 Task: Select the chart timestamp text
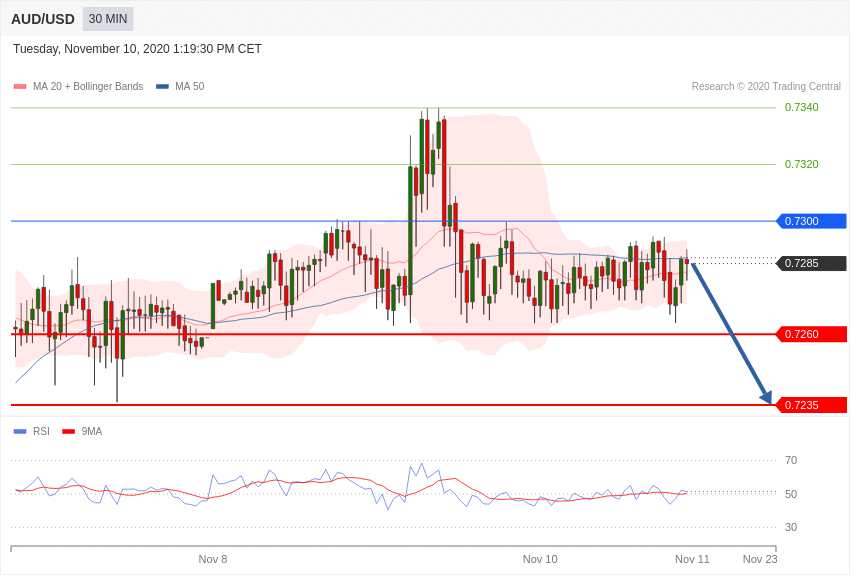(137, 49)
